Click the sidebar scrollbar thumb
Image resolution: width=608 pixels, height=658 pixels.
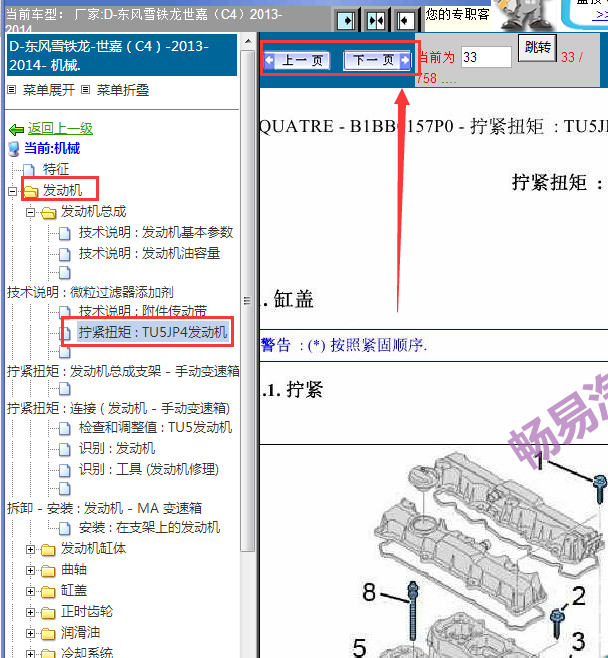click(248, 301)
